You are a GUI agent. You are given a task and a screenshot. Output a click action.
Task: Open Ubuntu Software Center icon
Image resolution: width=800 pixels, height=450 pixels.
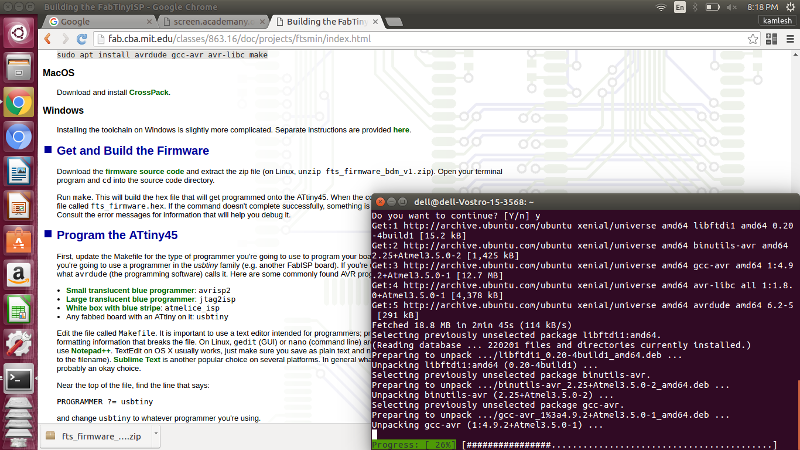pos(18,241)
